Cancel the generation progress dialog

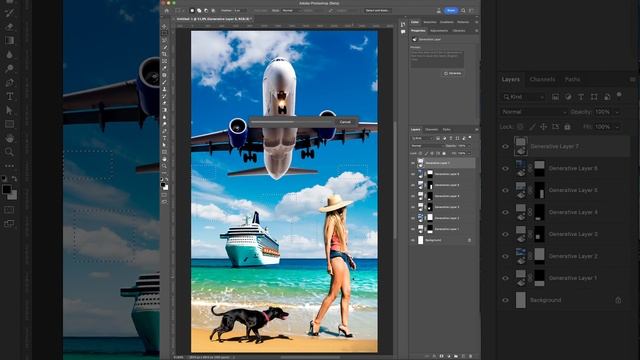click(345, 122)
